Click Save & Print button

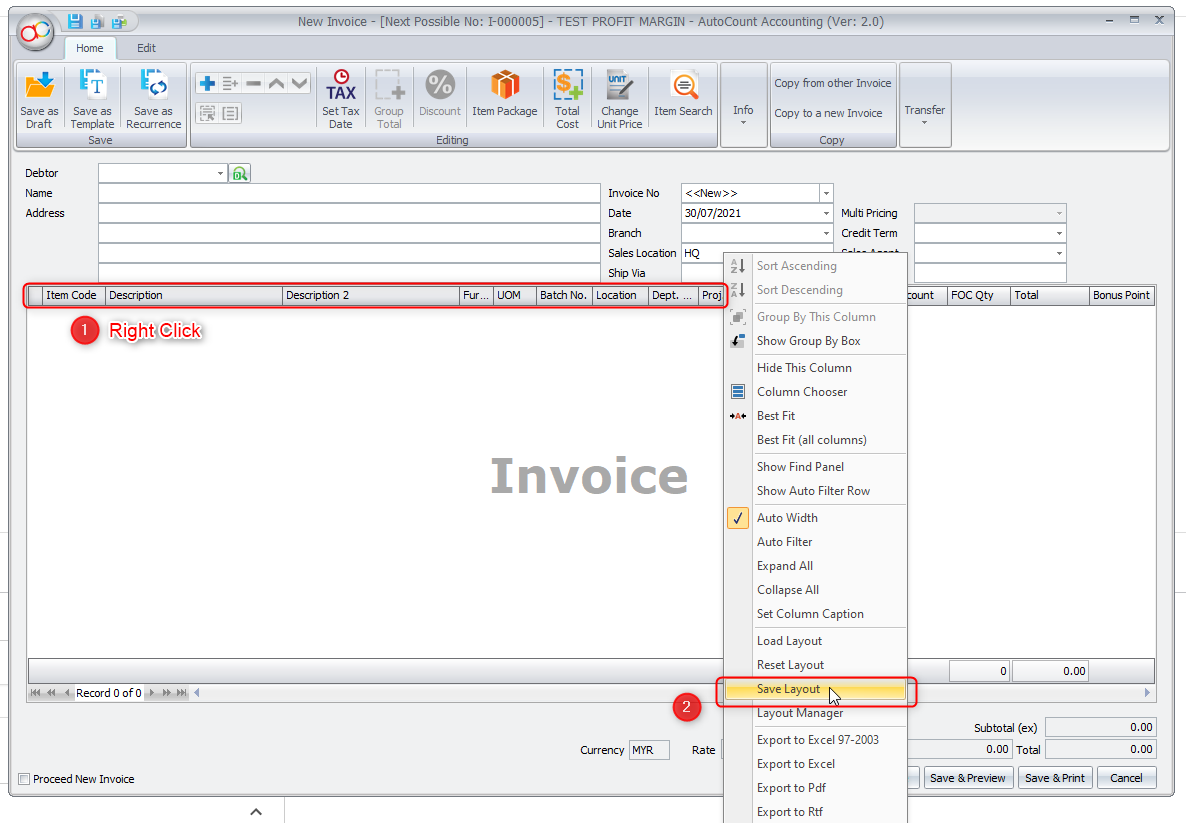pyautogui.click(x=1054, y=778)
